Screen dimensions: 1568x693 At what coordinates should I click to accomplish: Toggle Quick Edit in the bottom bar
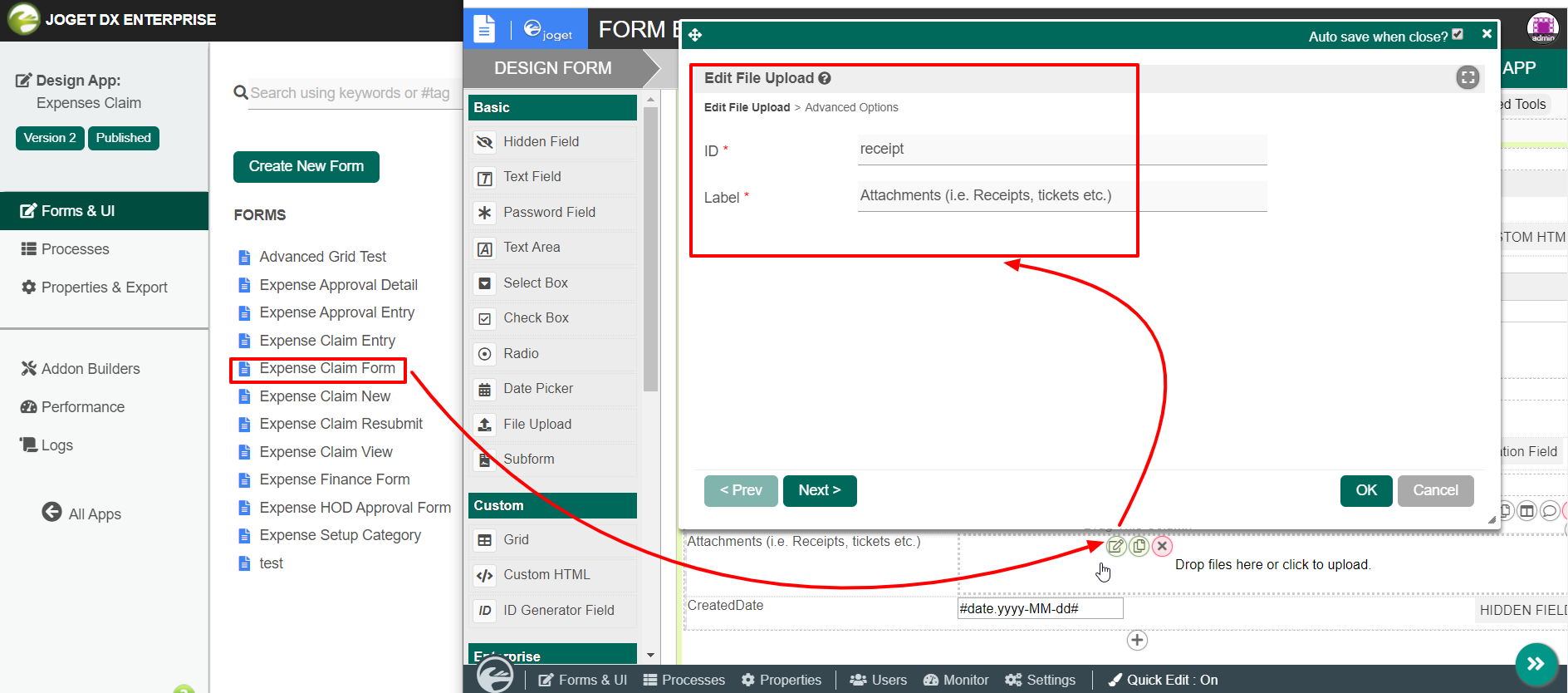pyautogui.click(x=1163, y=680)
